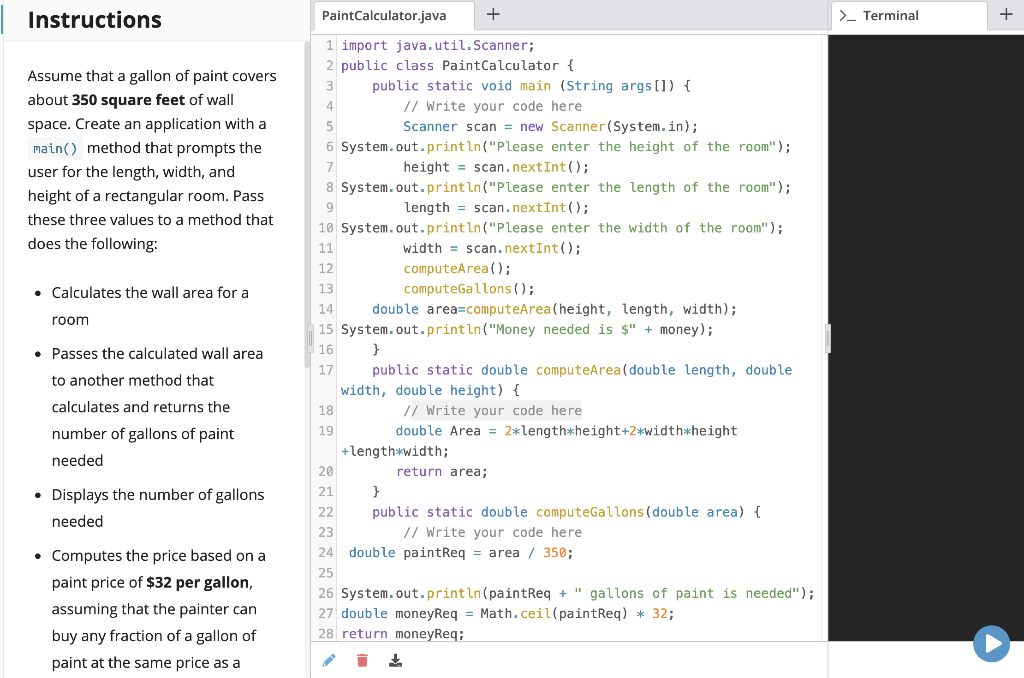This screenshot has width=1024, height=678.
Task: Open a new editor tab with plus
Action: (493, 14)
